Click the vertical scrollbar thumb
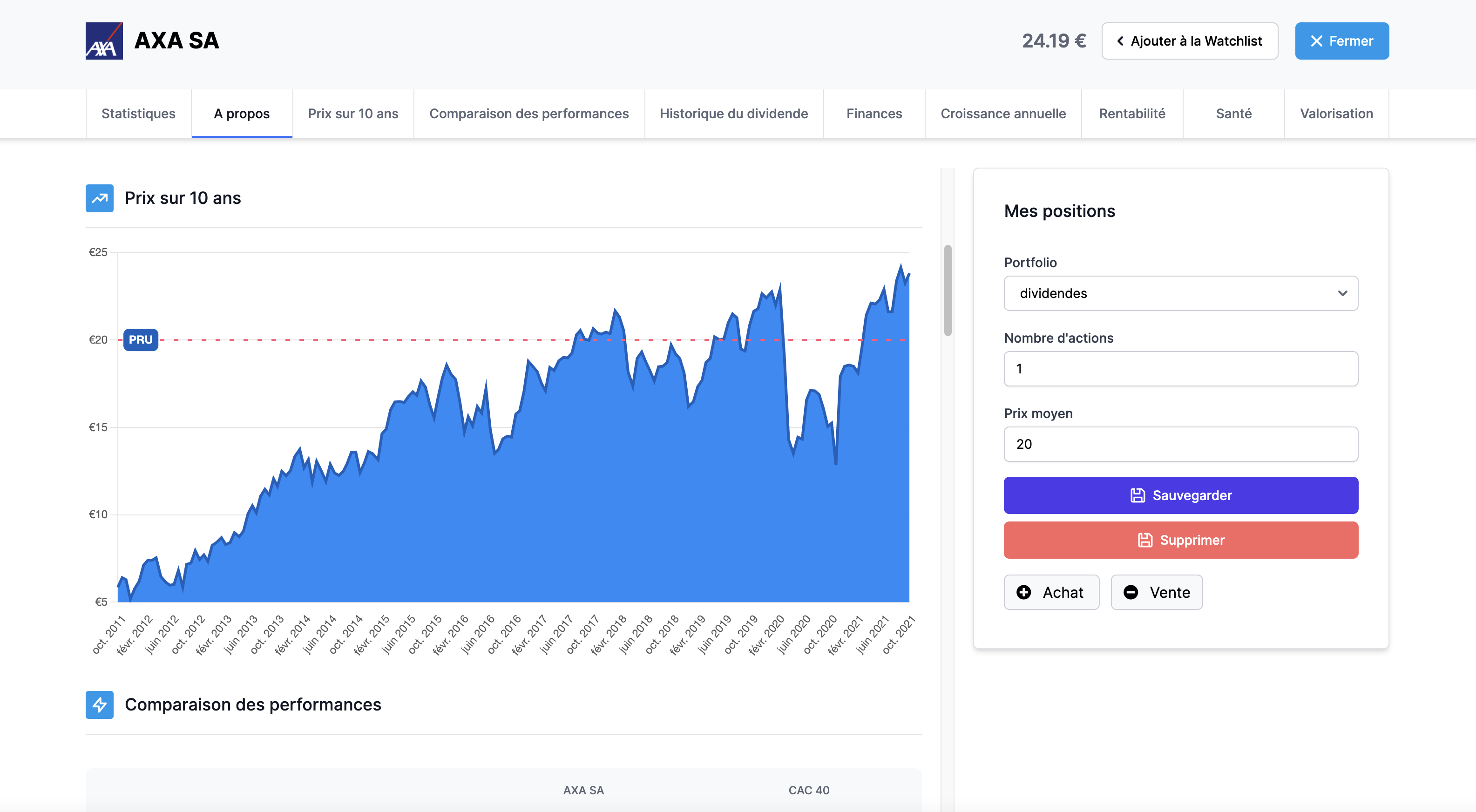Screen dimensions: 1476x812 click(x=948, y=291)
